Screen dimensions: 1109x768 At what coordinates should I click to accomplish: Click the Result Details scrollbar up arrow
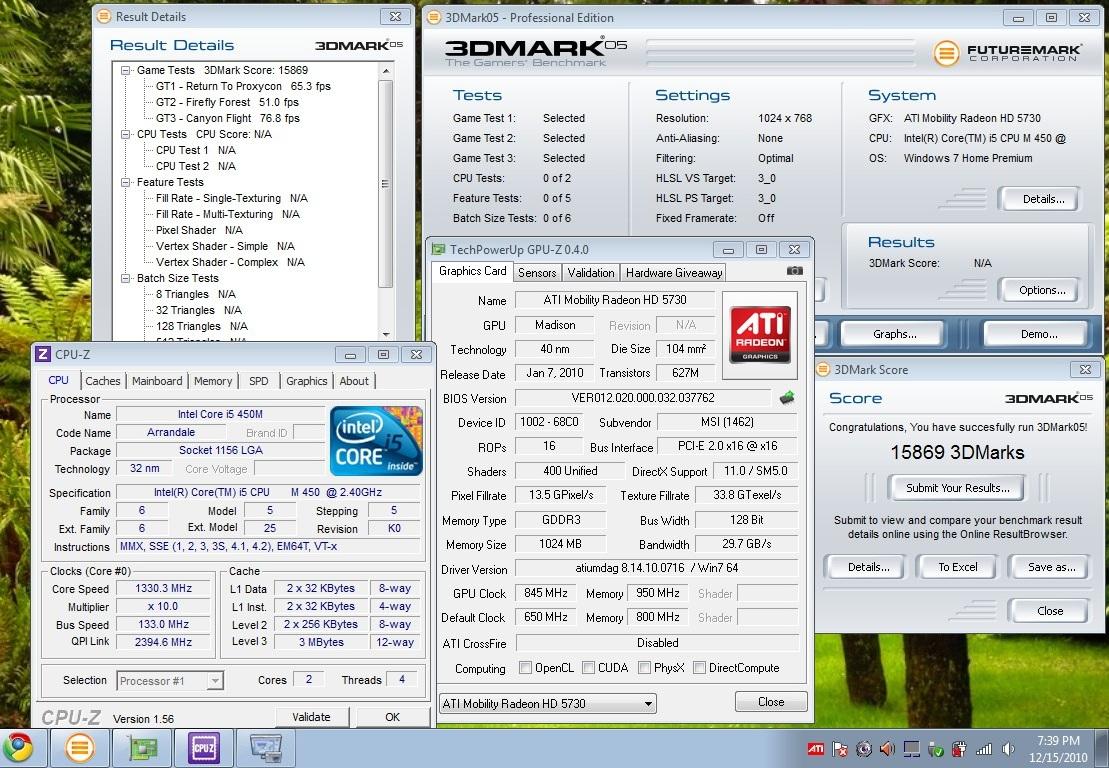385,71
